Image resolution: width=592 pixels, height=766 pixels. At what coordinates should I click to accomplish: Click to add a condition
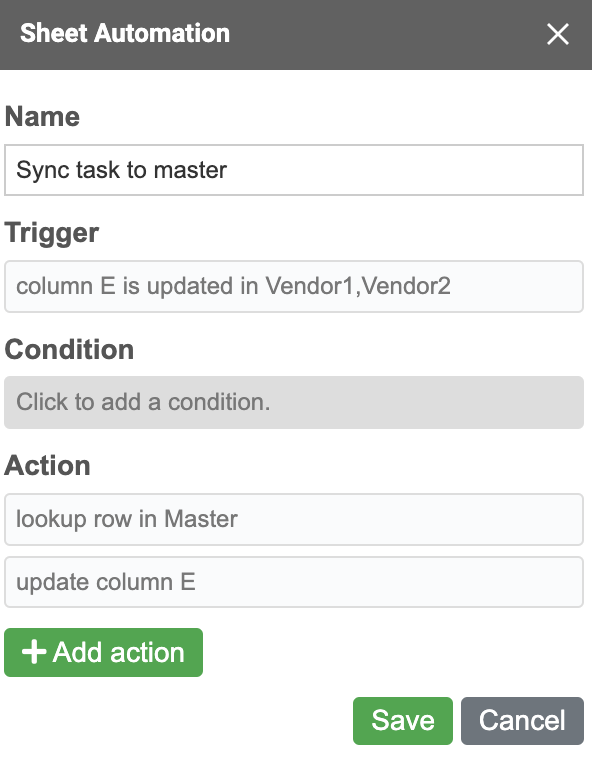[x=294, y=403]
